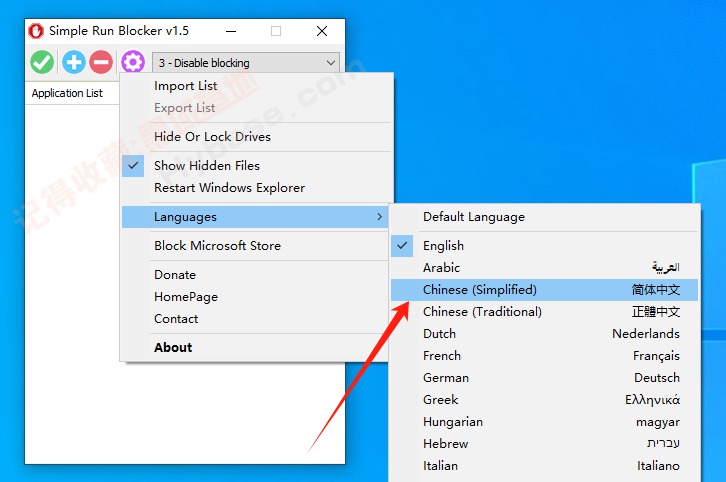Switch language to Hungarian
This screenshot has height=482, width=726.
544,422
